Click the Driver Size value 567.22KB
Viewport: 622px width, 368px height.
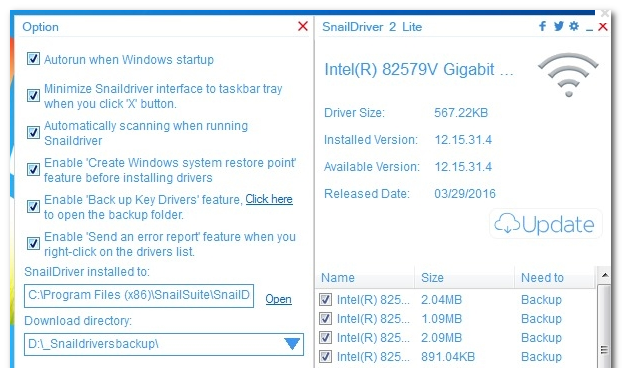pyautogui.click(x=461, y=113)
